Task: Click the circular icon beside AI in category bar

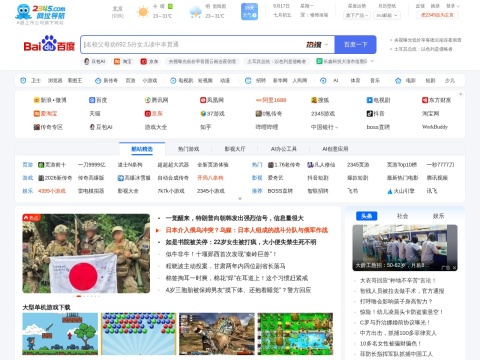Action: tap(323, 80)
